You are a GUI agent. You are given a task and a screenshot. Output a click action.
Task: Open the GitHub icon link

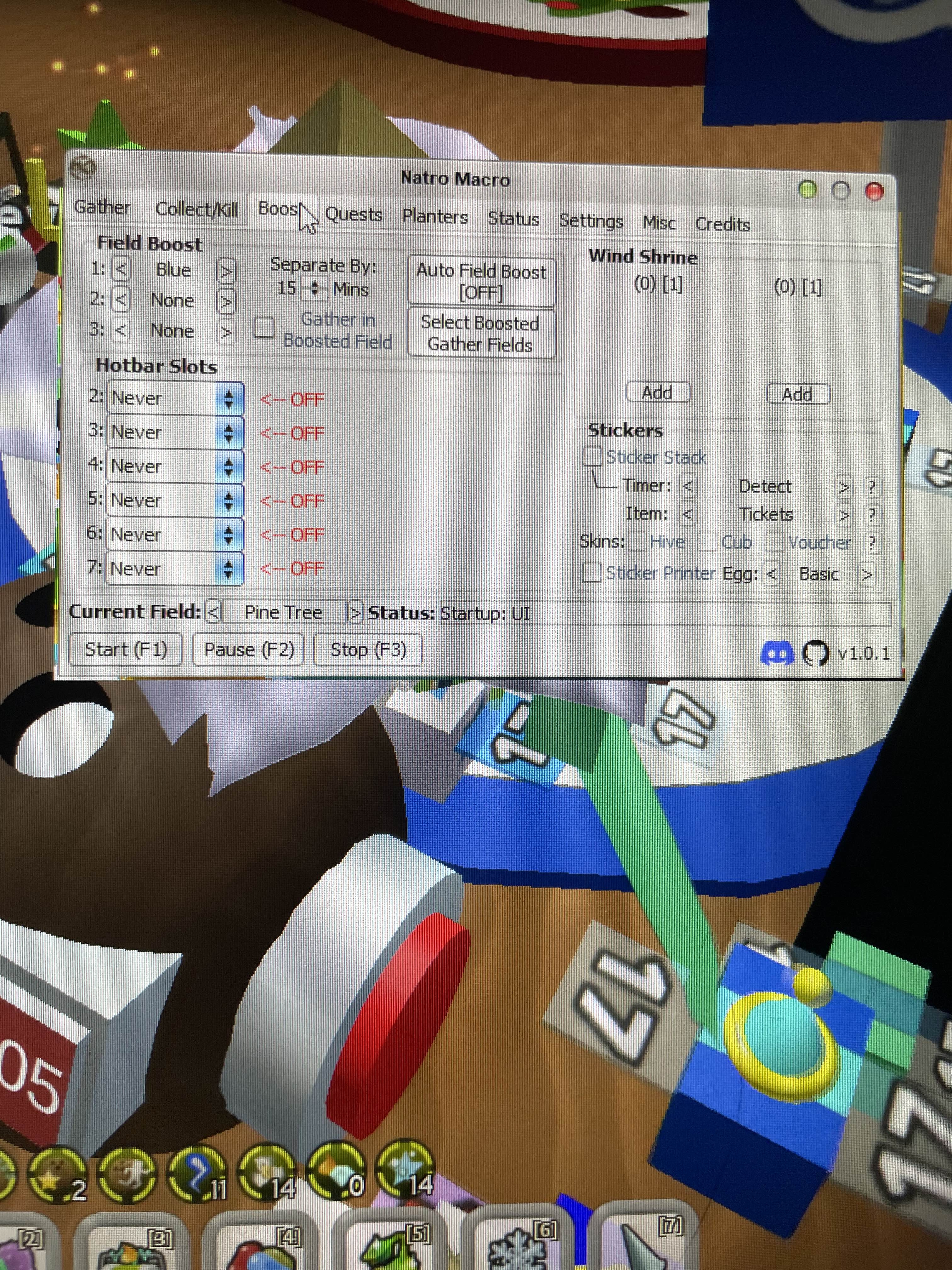coord(815,653)
